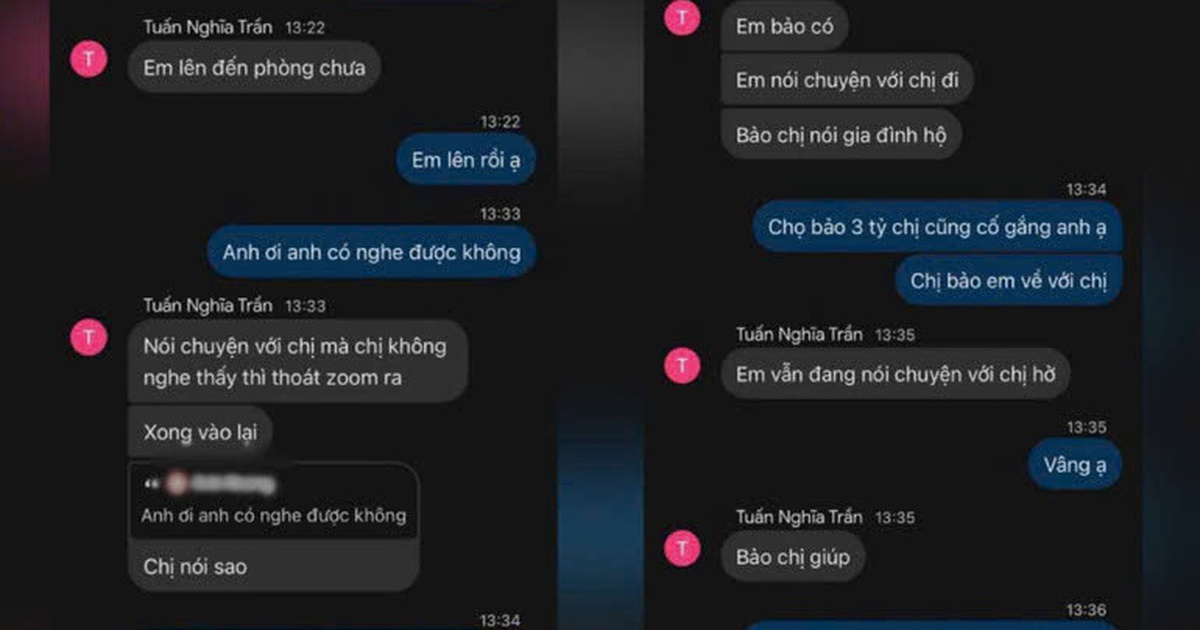Click the 'Chị bảo em về với chị' message
The image size is (1200, 630).
1009,281
